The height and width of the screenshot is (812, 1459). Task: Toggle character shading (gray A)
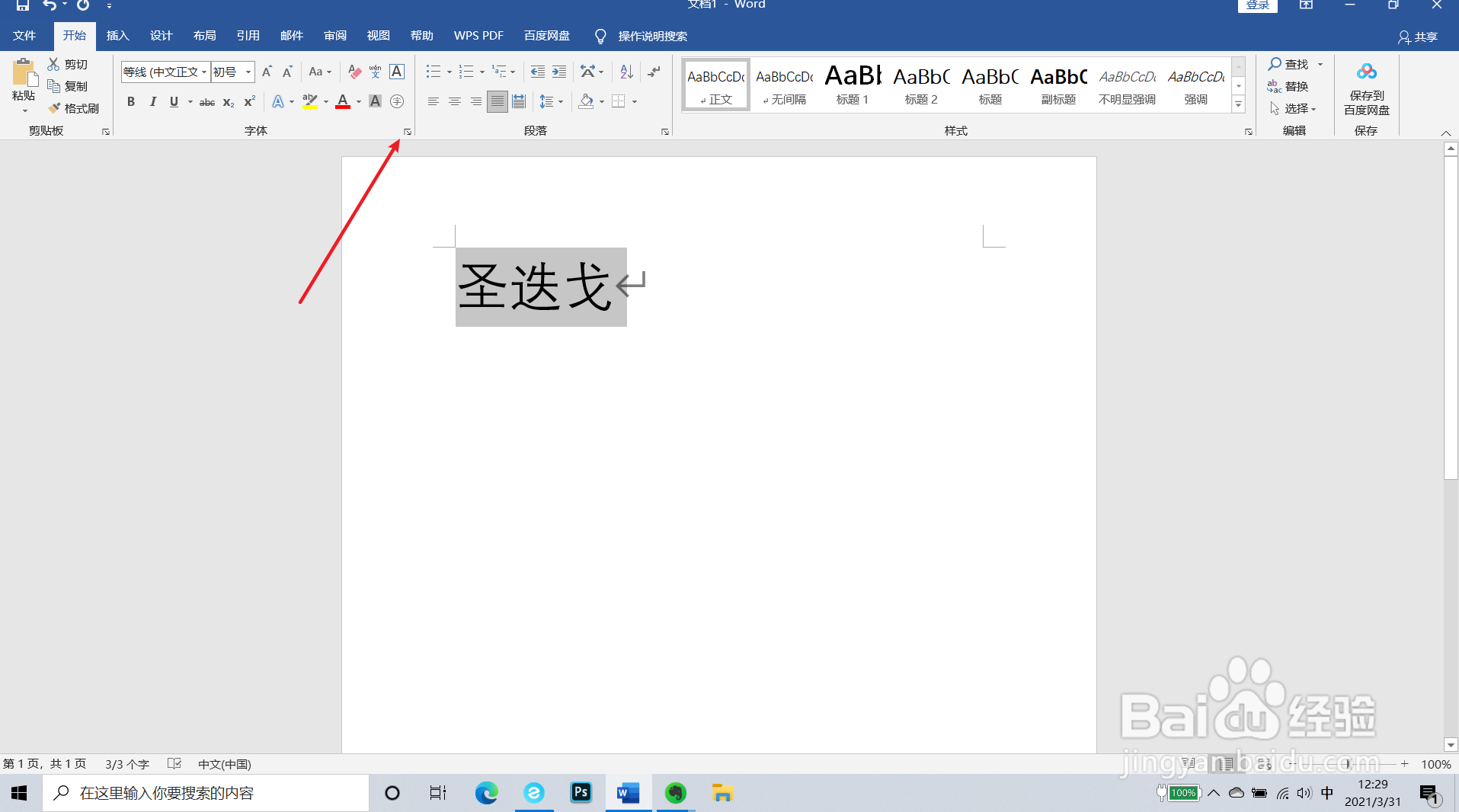click(375, 101)
